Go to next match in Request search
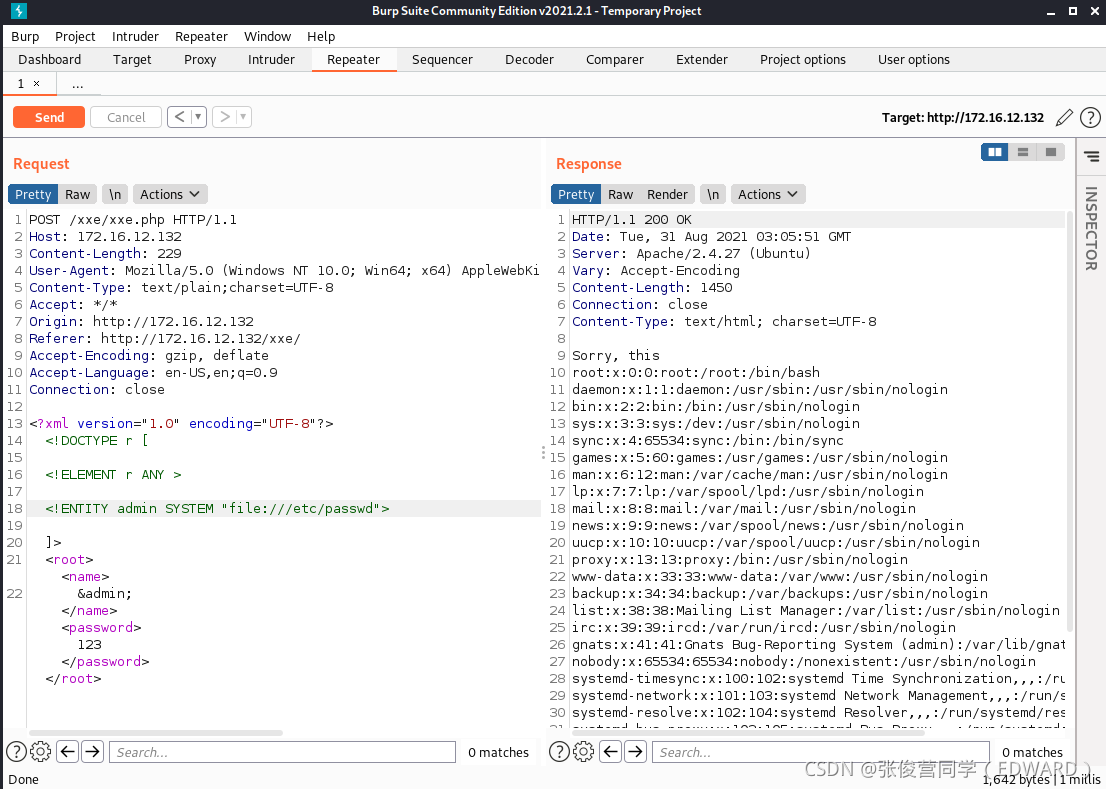This screenshot has width=1106, height=789. [92, 752]
